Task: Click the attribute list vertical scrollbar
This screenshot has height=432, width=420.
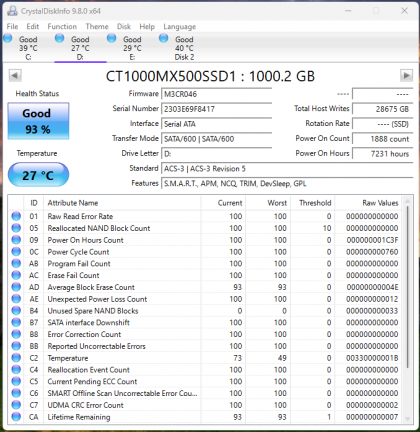Action: (407, 287)
